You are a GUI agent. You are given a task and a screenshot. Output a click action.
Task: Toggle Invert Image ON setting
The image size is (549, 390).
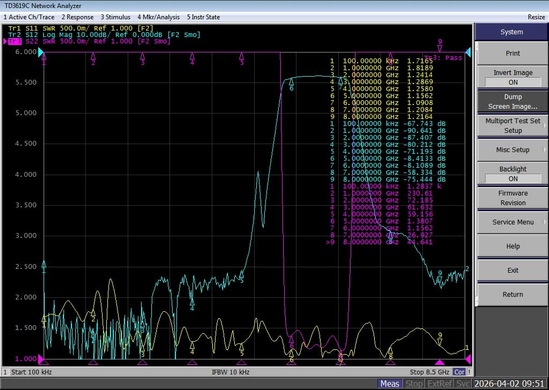(513, 77)
